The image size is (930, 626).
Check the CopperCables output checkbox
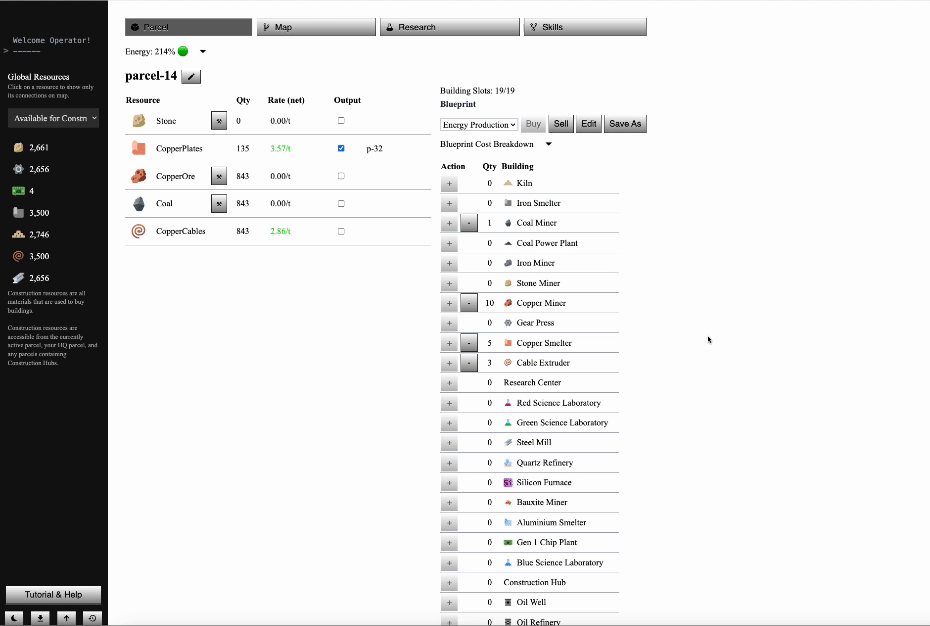[x=341, y=231]
